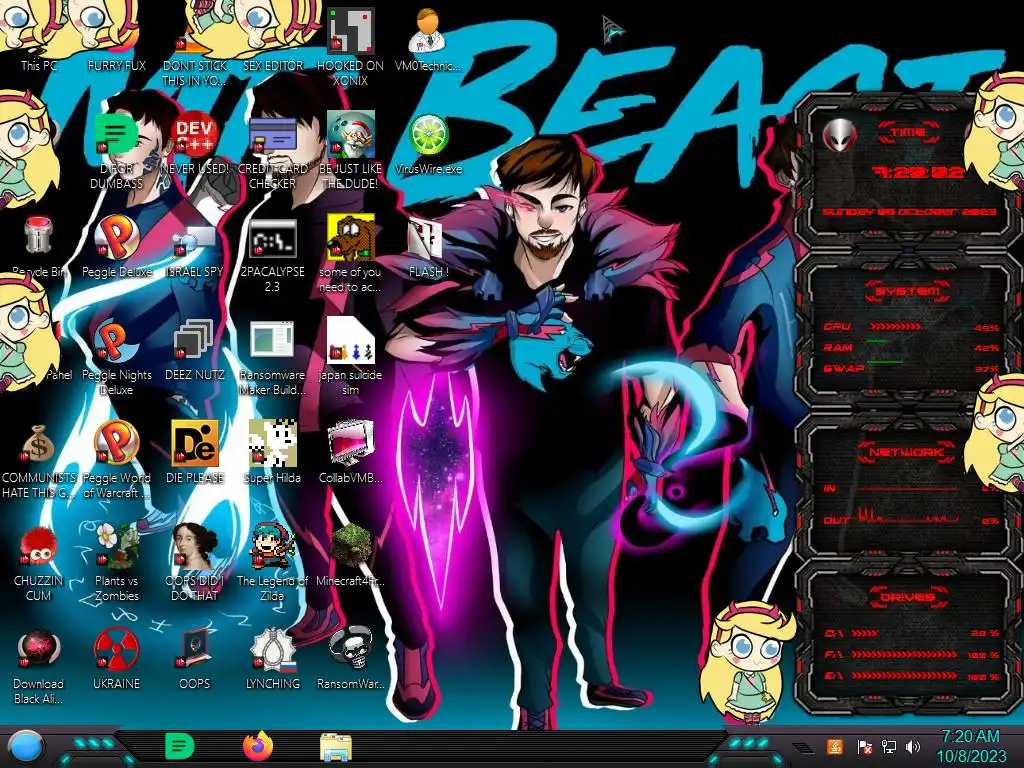Select Peggle World of Warcraft icon

coord(116,443)
